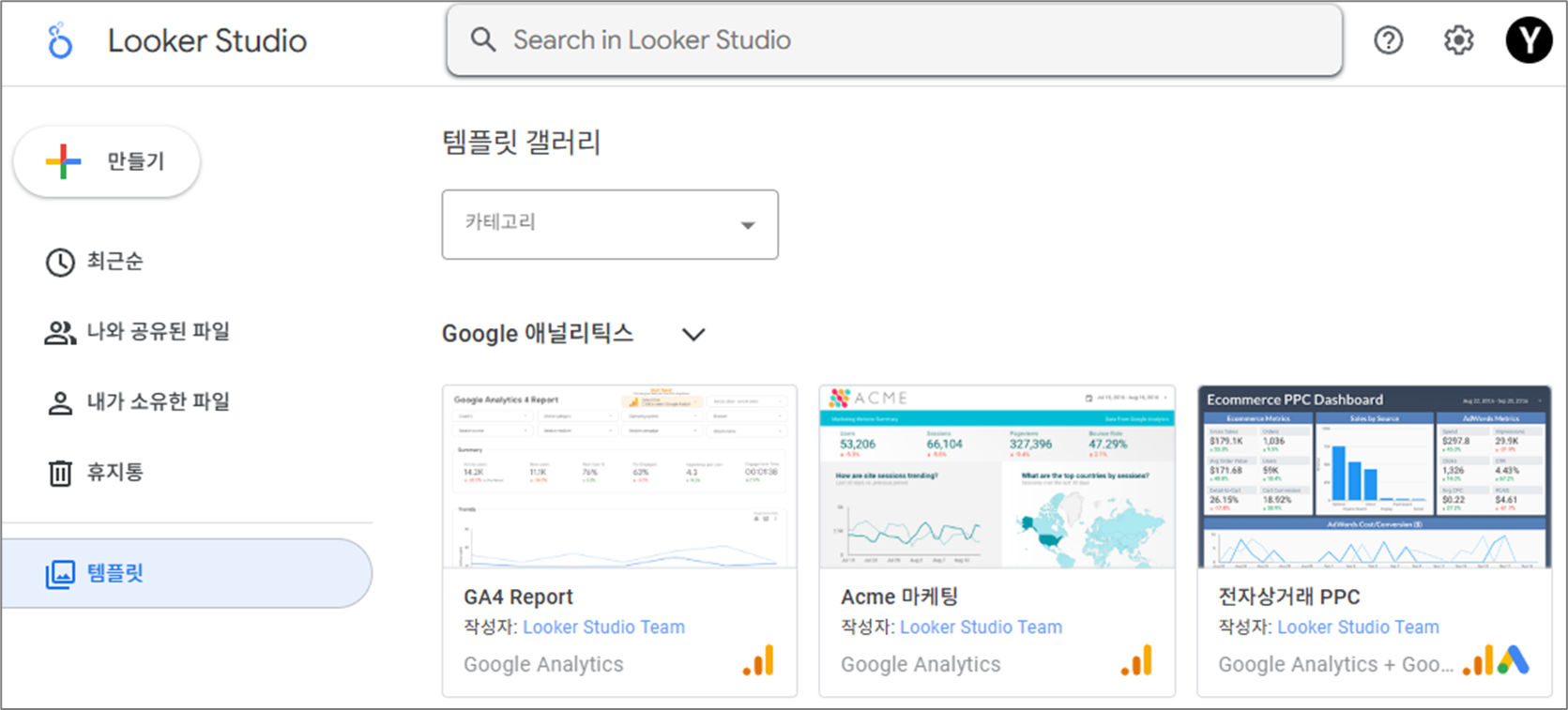Open the GA4 Report template thumbnail
Screen dimensions: 1568x710
click(x=619, y=476)
